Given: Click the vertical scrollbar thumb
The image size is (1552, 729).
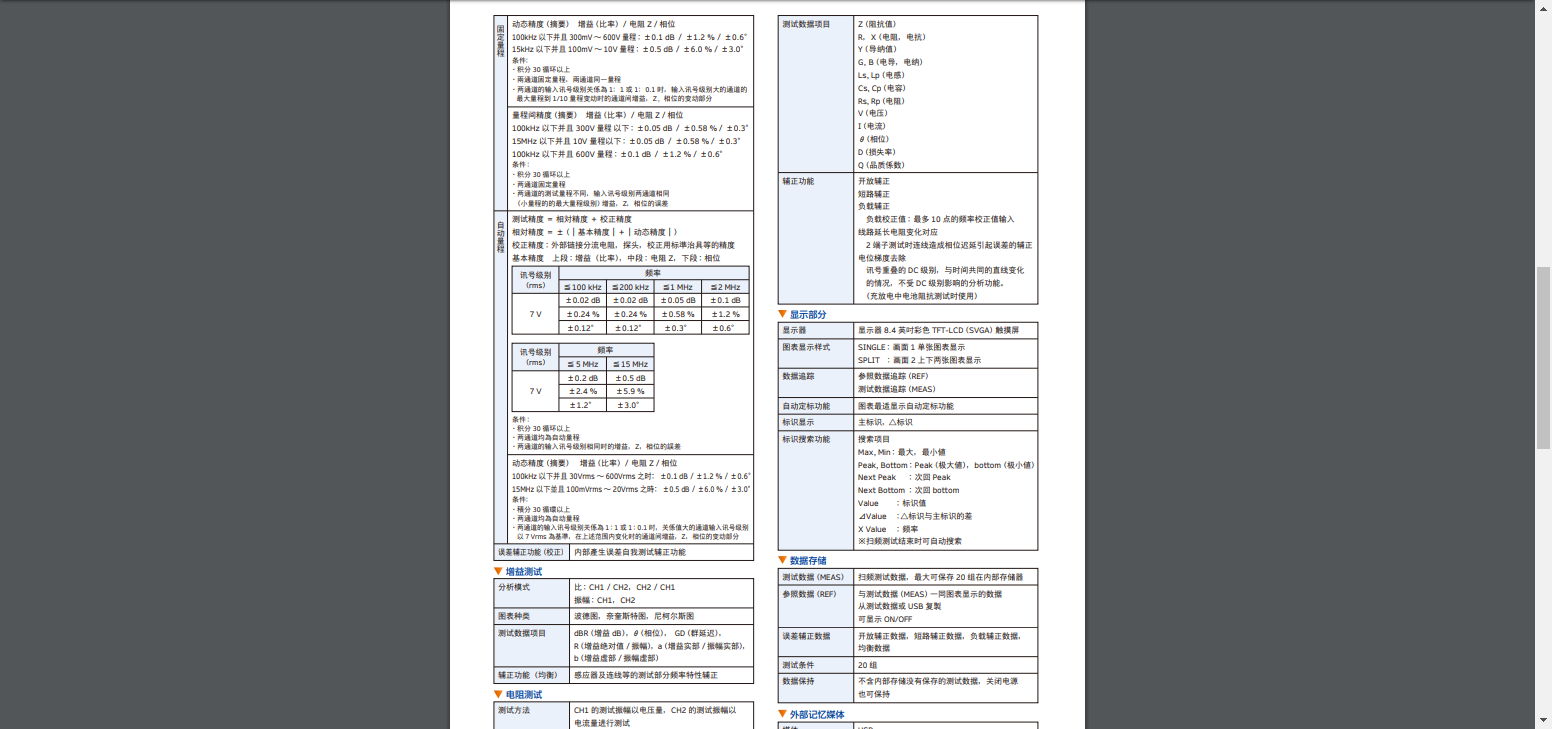Looking at the screenshot, I should click(x=1543, y=357).
